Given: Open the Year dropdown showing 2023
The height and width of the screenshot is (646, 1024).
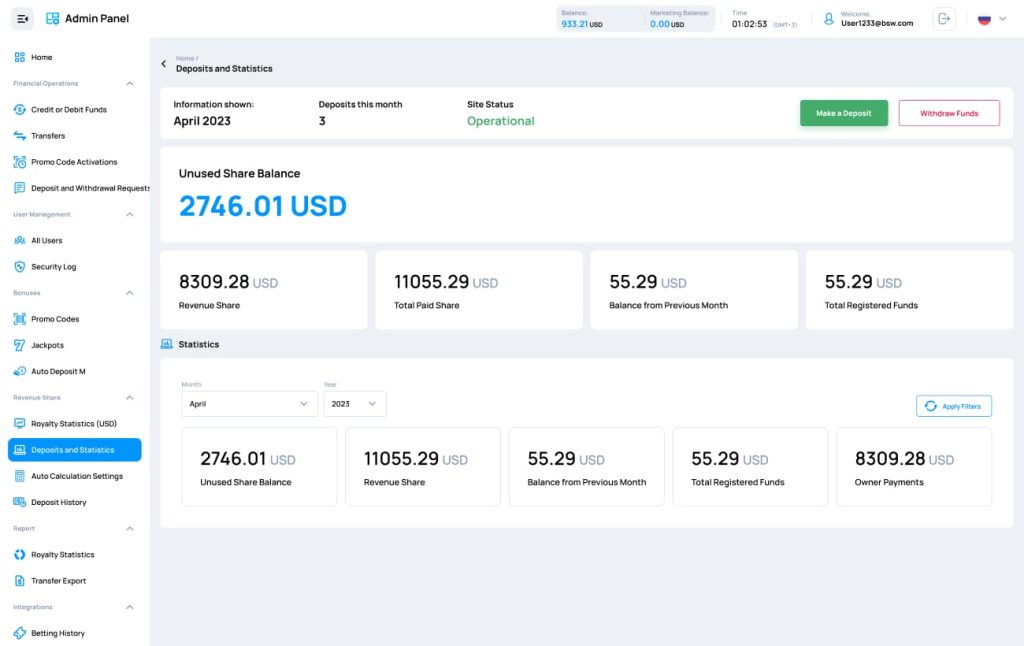Looking at the screenshot, I should [x=355, y=404].
